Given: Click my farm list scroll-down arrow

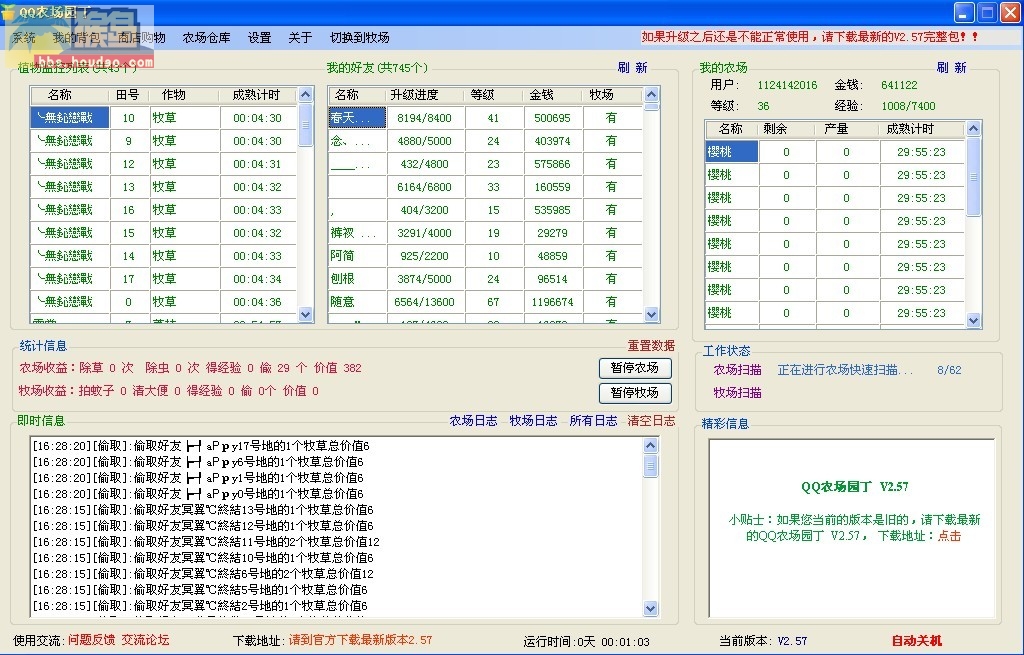Looking at the screenshot, I should [x=973, y=321].
